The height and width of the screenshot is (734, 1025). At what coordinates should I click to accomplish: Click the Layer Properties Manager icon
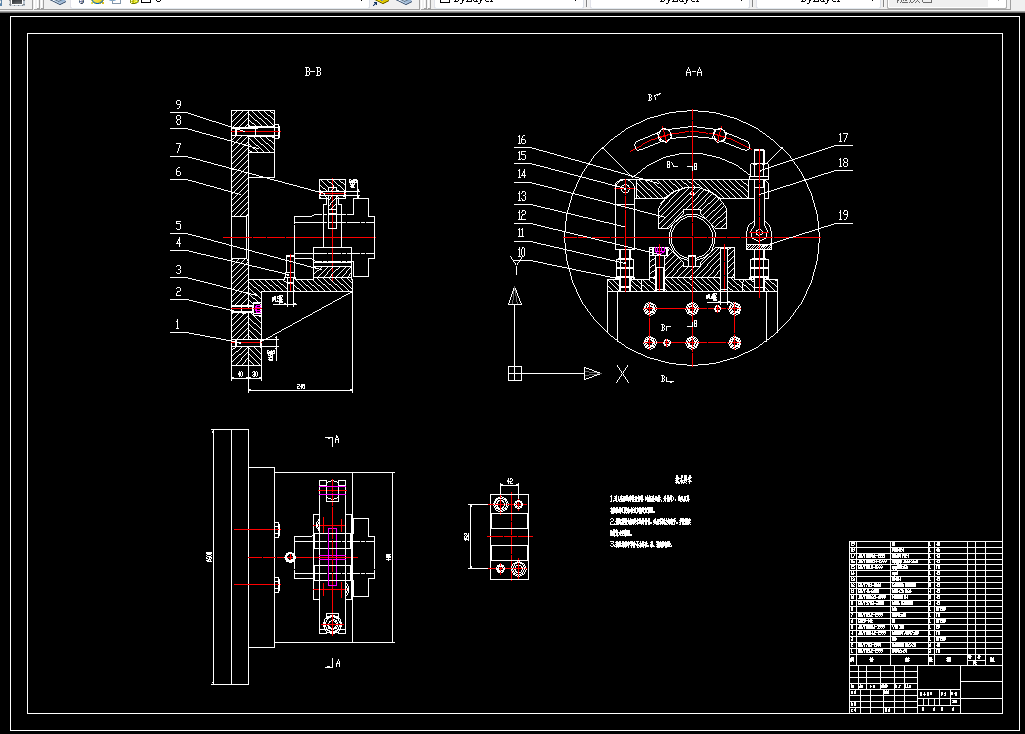pyautogui.click(x=58, y=2)
